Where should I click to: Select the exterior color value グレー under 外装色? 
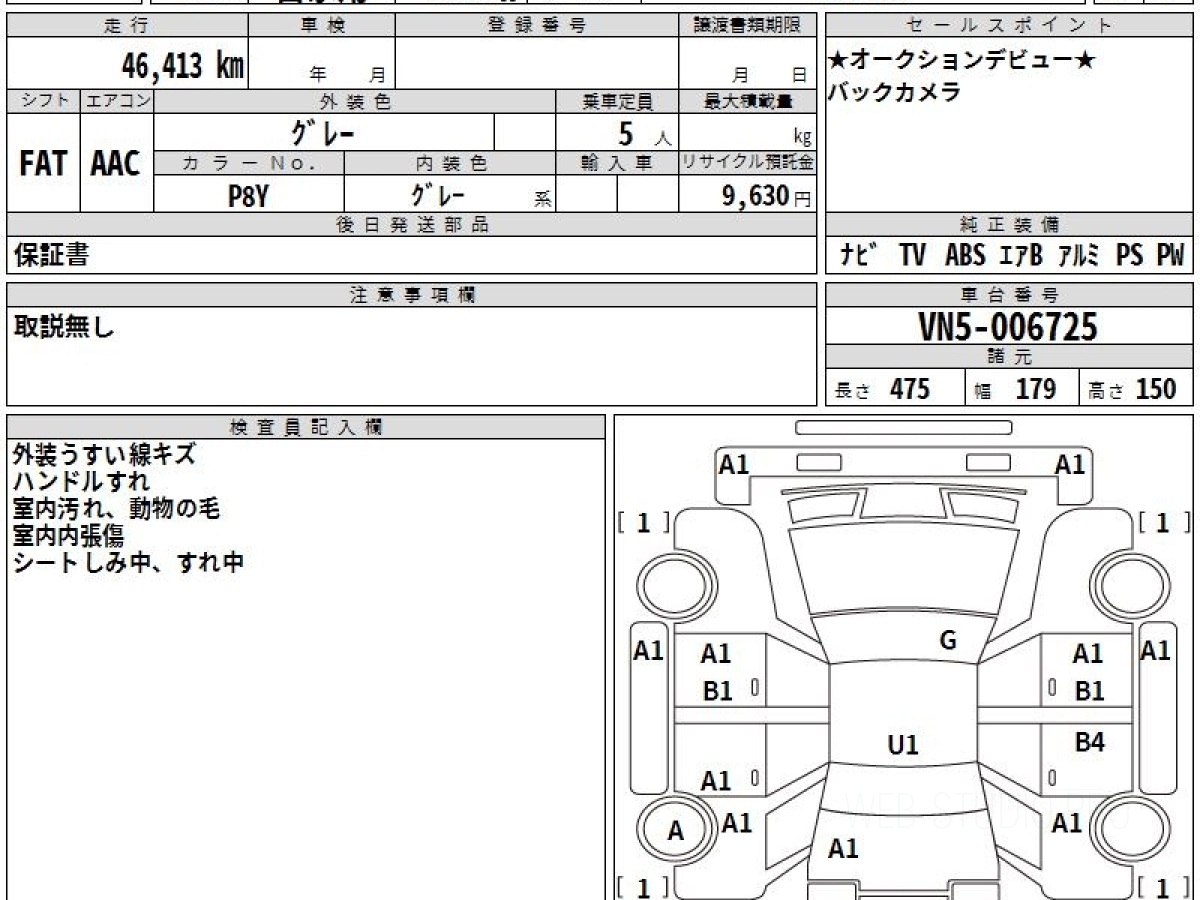click(x=323, y=132)
